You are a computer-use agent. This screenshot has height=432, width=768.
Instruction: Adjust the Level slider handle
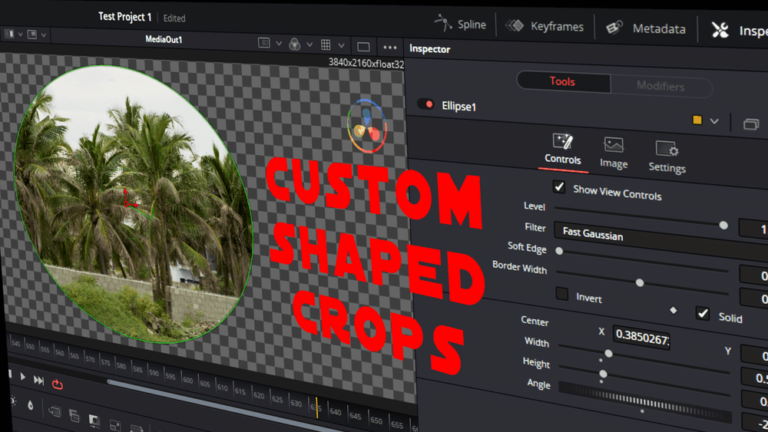click(x=723, y=225)
